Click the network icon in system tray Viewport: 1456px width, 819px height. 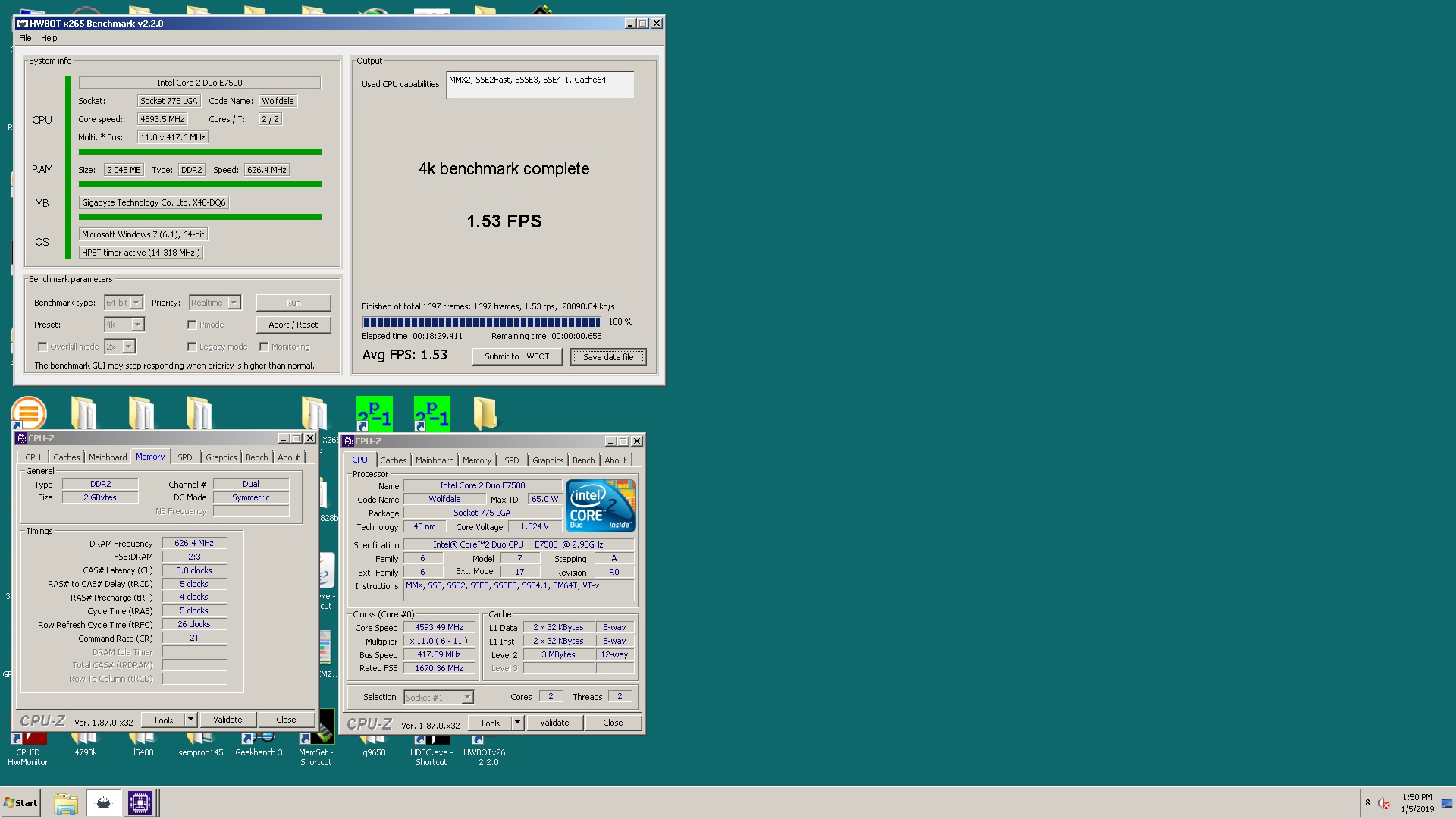1446,803
